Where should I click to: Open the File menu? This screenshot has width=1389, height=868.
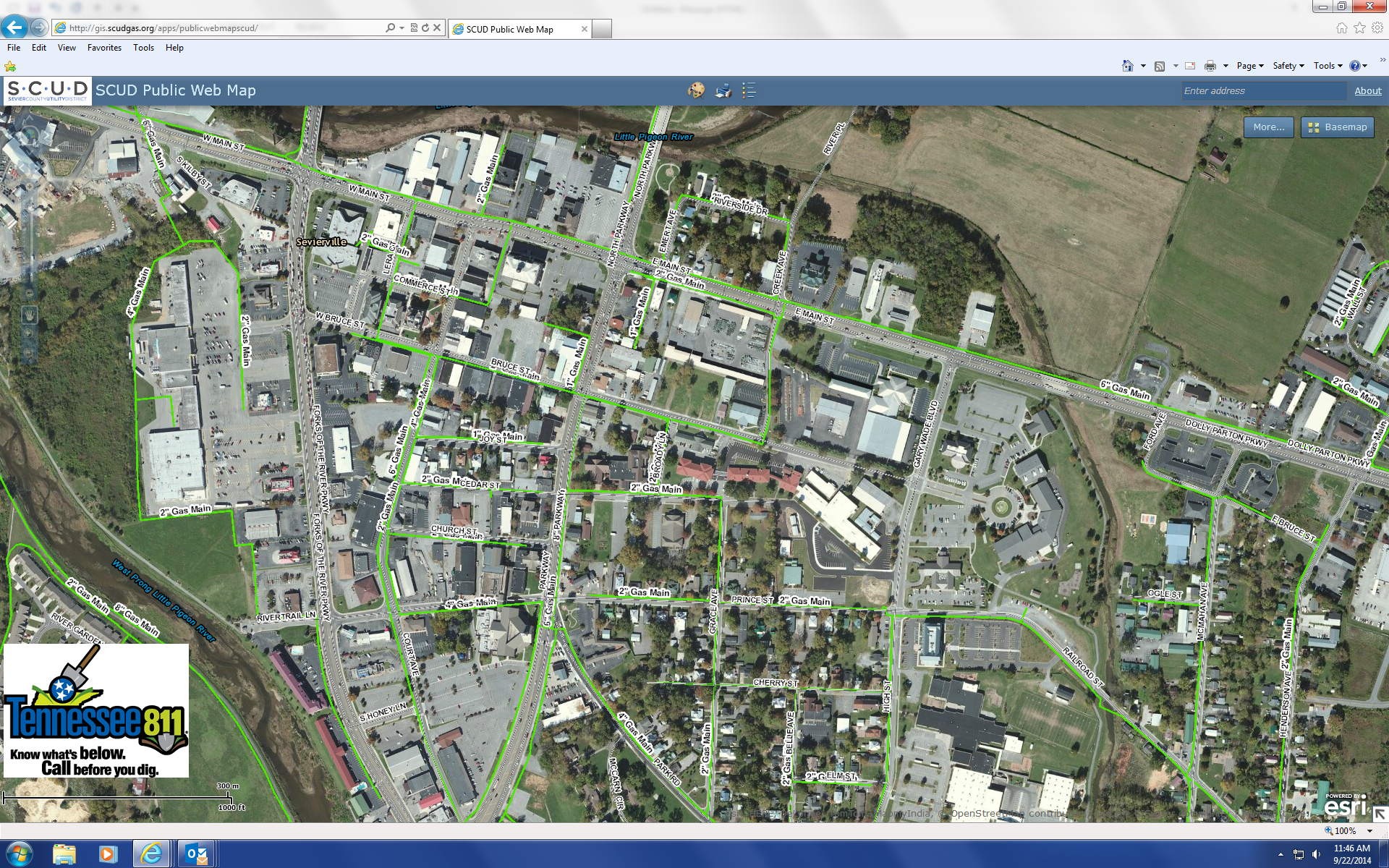tap(14, 48)
